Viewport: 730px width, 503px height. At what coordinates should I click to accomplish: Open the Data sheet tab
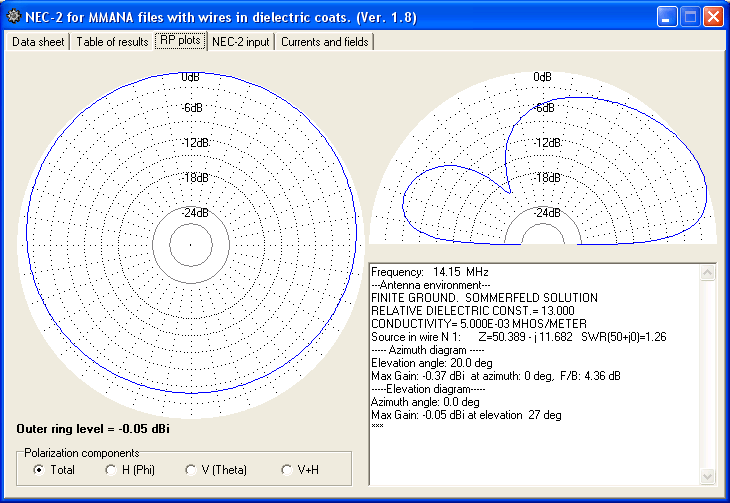[x=38, y=42]
